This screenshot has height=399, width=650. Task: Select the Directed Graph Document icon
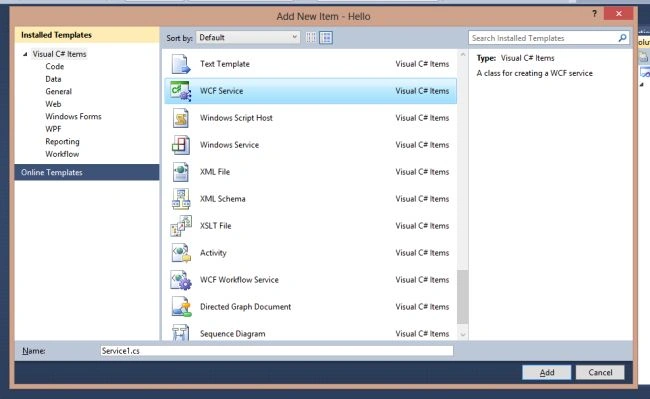coord(181,307)
